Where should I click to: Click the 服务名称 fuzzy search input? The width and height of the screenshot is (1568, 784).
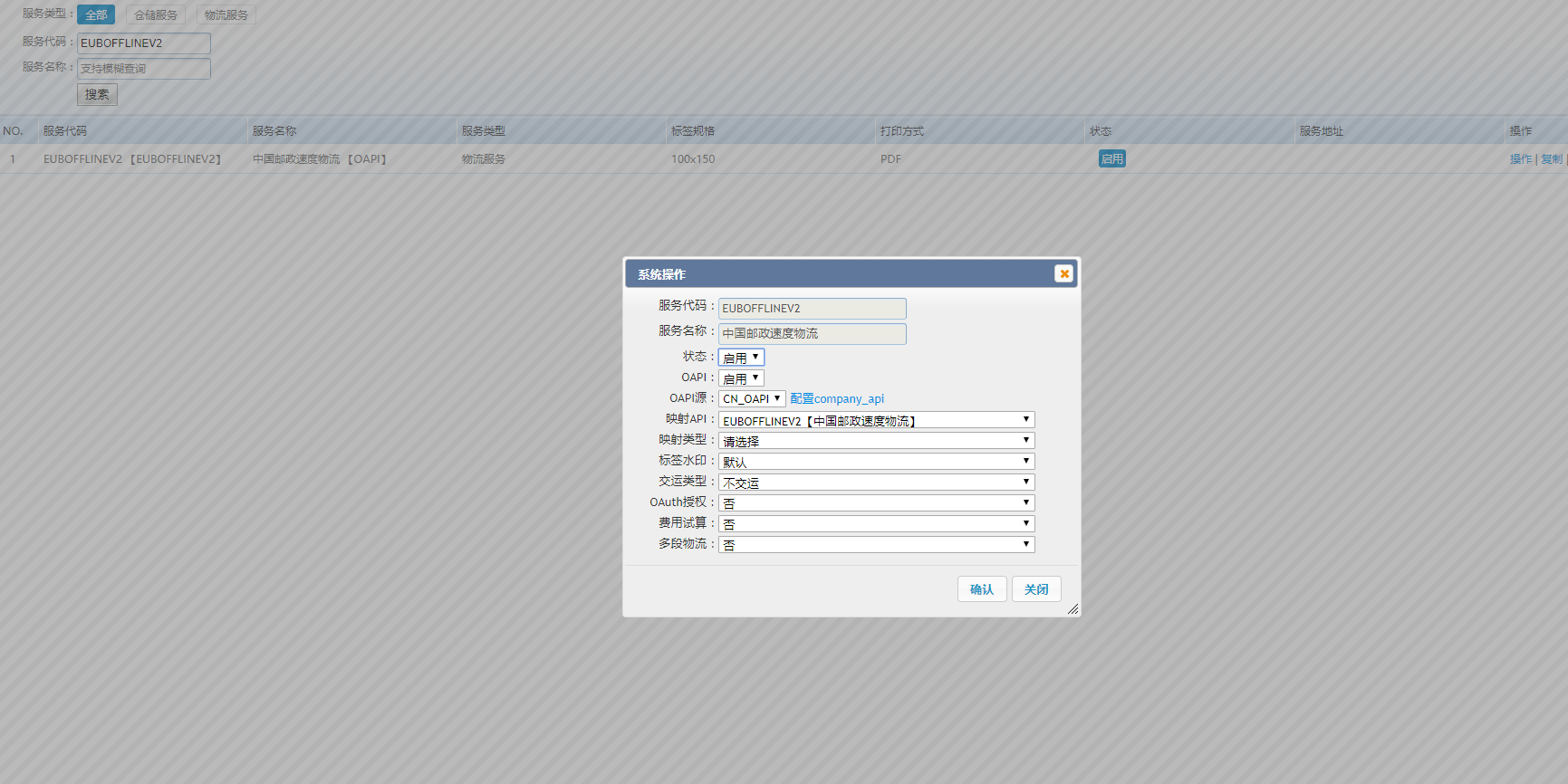pos(144,69)
